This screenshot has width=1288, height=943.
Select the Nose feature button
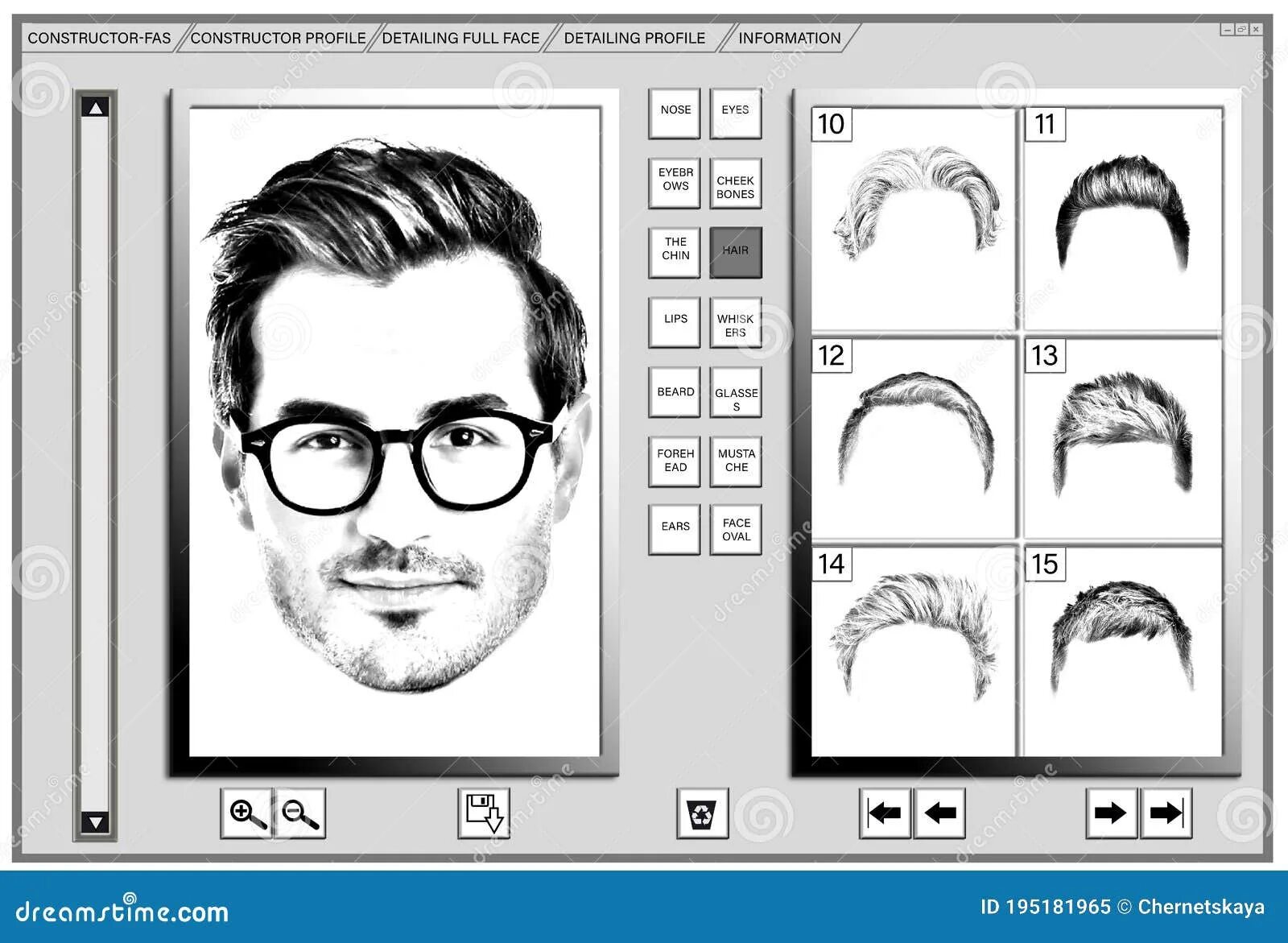click(x=675, y=113)
